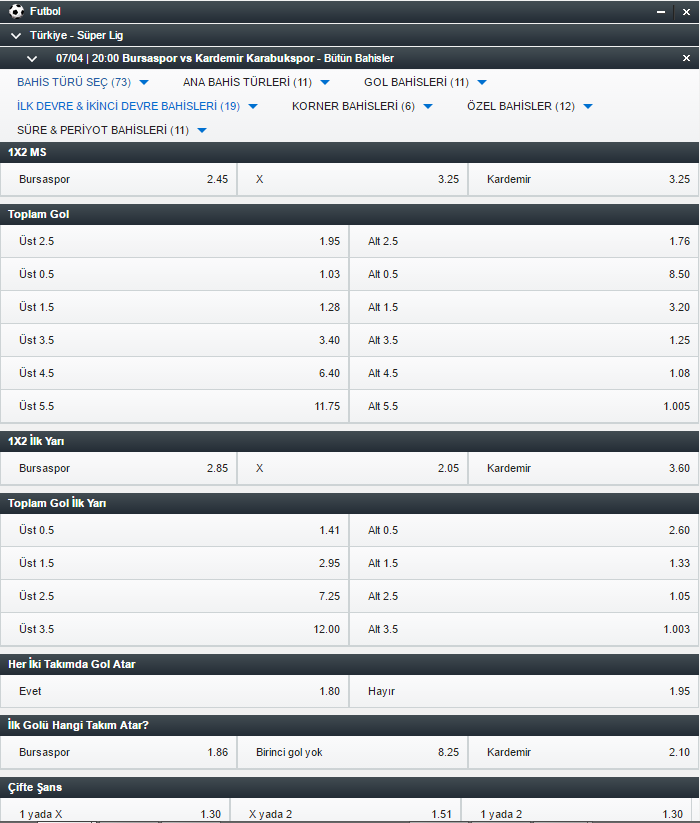Open the KORNER BAHİSLERİ (6) menu
The width and height of the screenshot is (700, 823).
pyautogui.click(x=362, y=106)
